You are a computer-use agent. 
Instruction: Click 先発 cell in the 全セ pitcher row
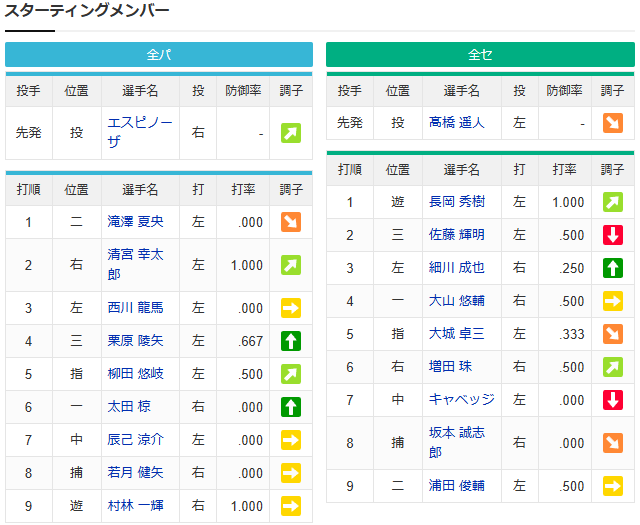tap(350, 122)
